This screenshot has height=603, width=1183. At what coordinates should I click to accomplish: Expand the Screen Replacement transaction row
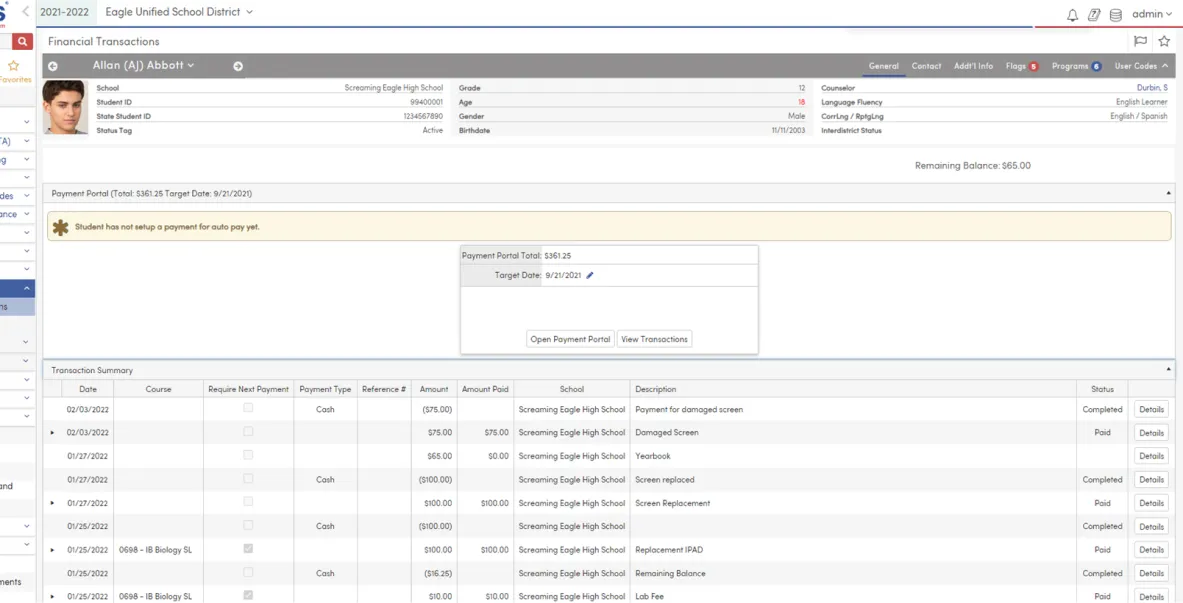(52, 503)
